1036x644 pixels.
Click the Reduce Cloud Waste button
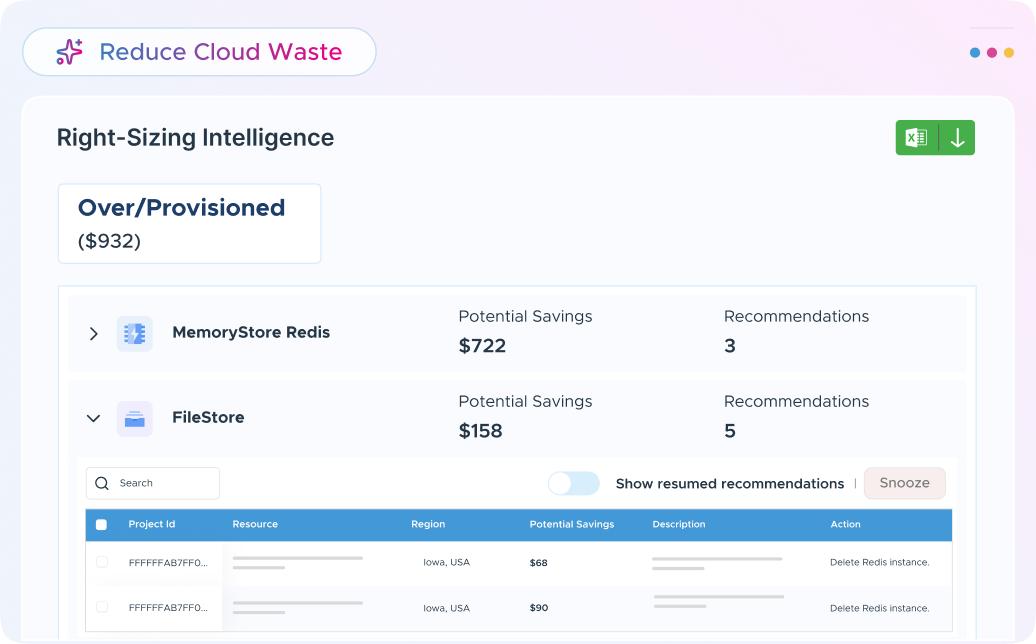coord(199,52)
